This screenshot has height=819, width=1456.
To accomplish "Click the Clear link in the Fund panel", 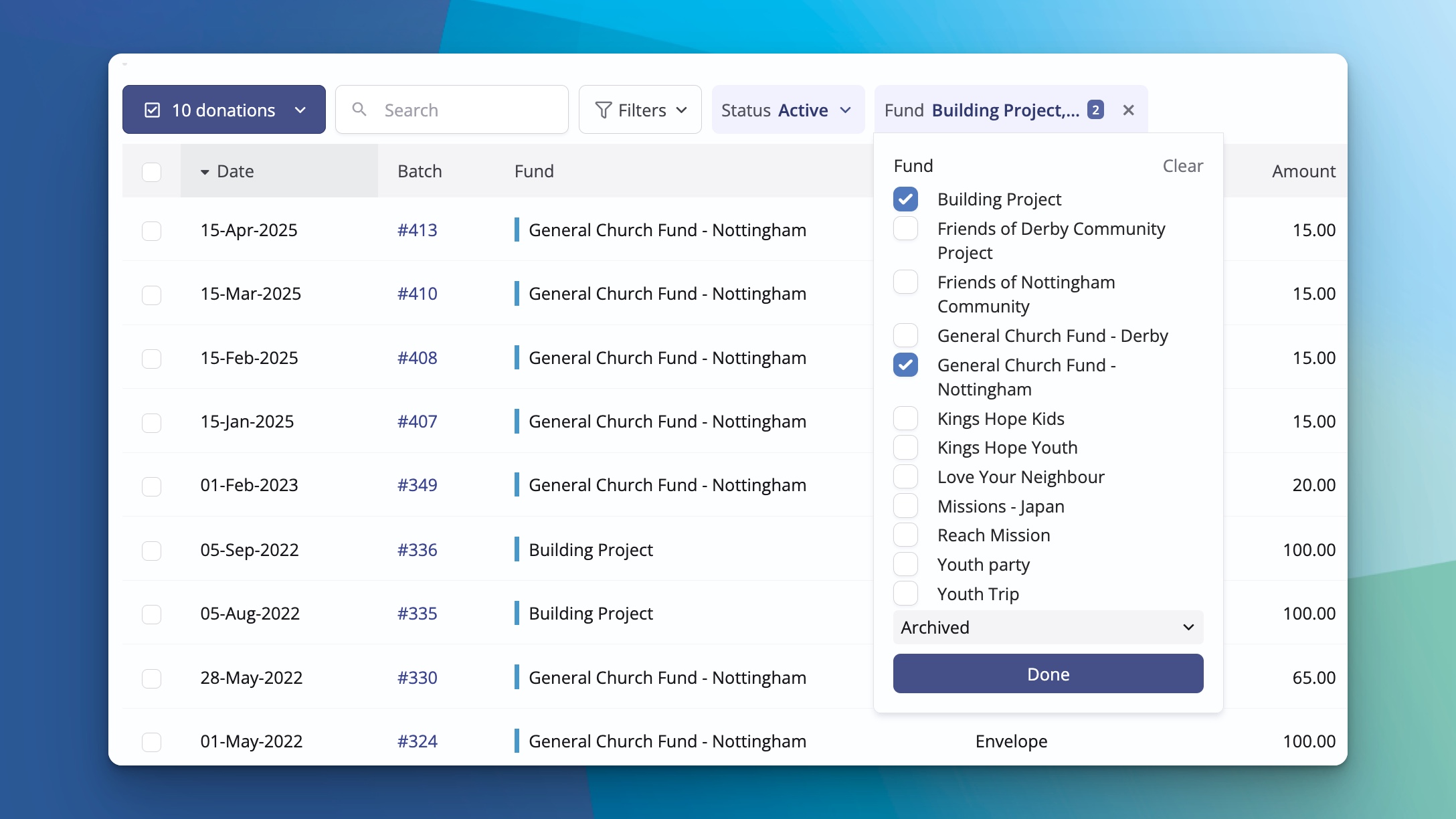I will [x=1182, y=165].
